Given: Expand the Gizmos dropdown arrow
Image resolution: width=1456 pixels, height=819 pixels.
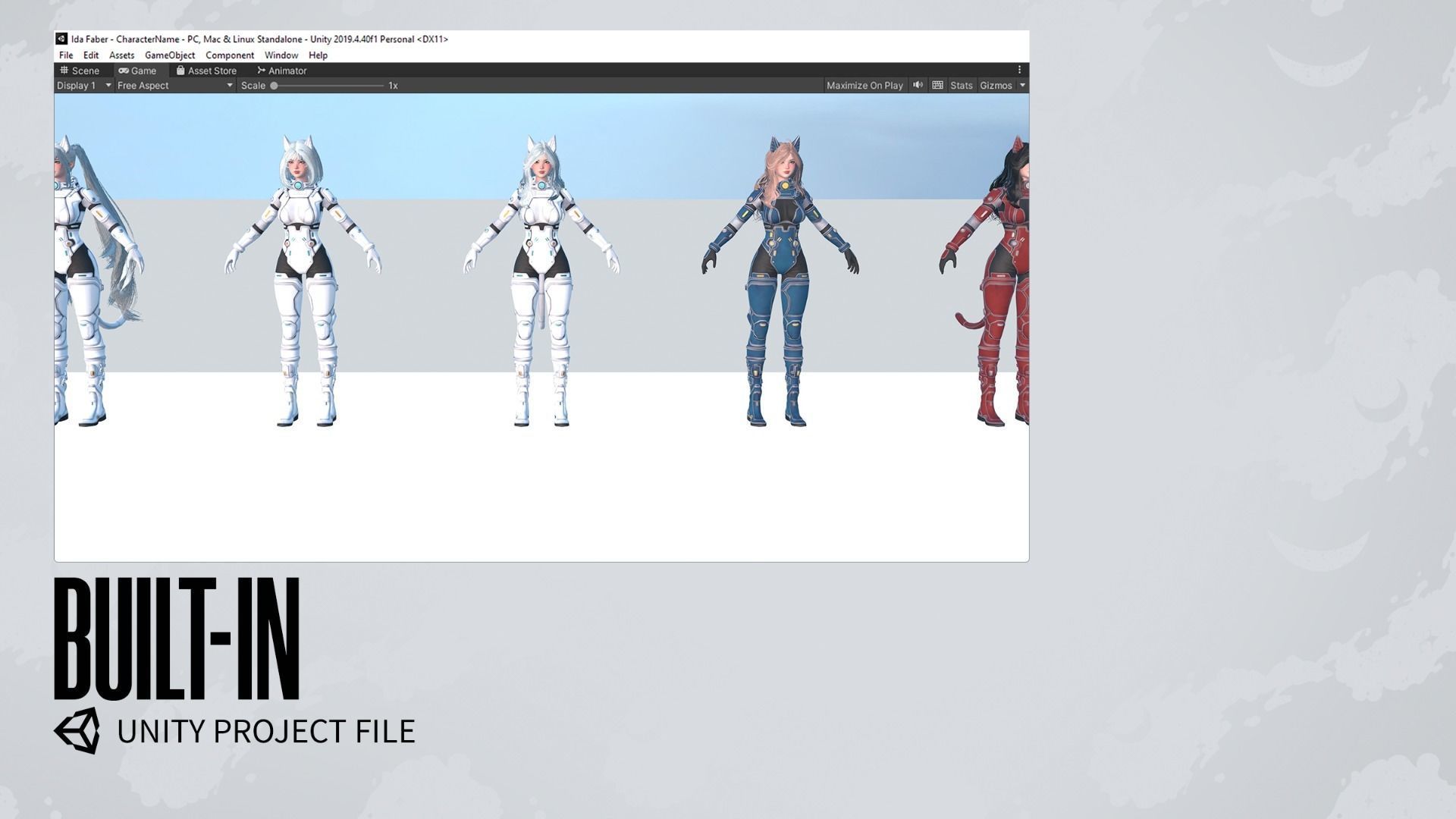Looking at the screenshot, I should tap(1022, 86).
